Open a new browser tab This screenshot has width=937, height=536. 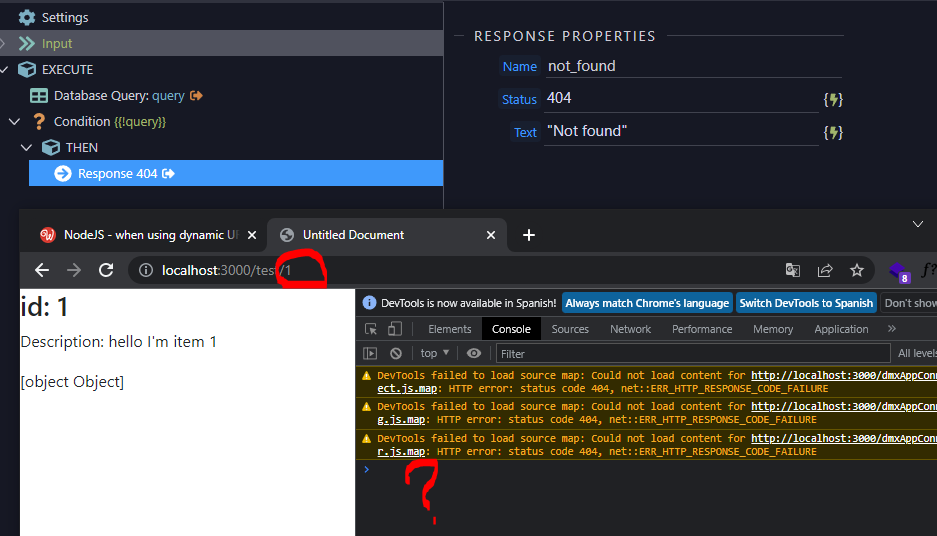pos(529,235)
